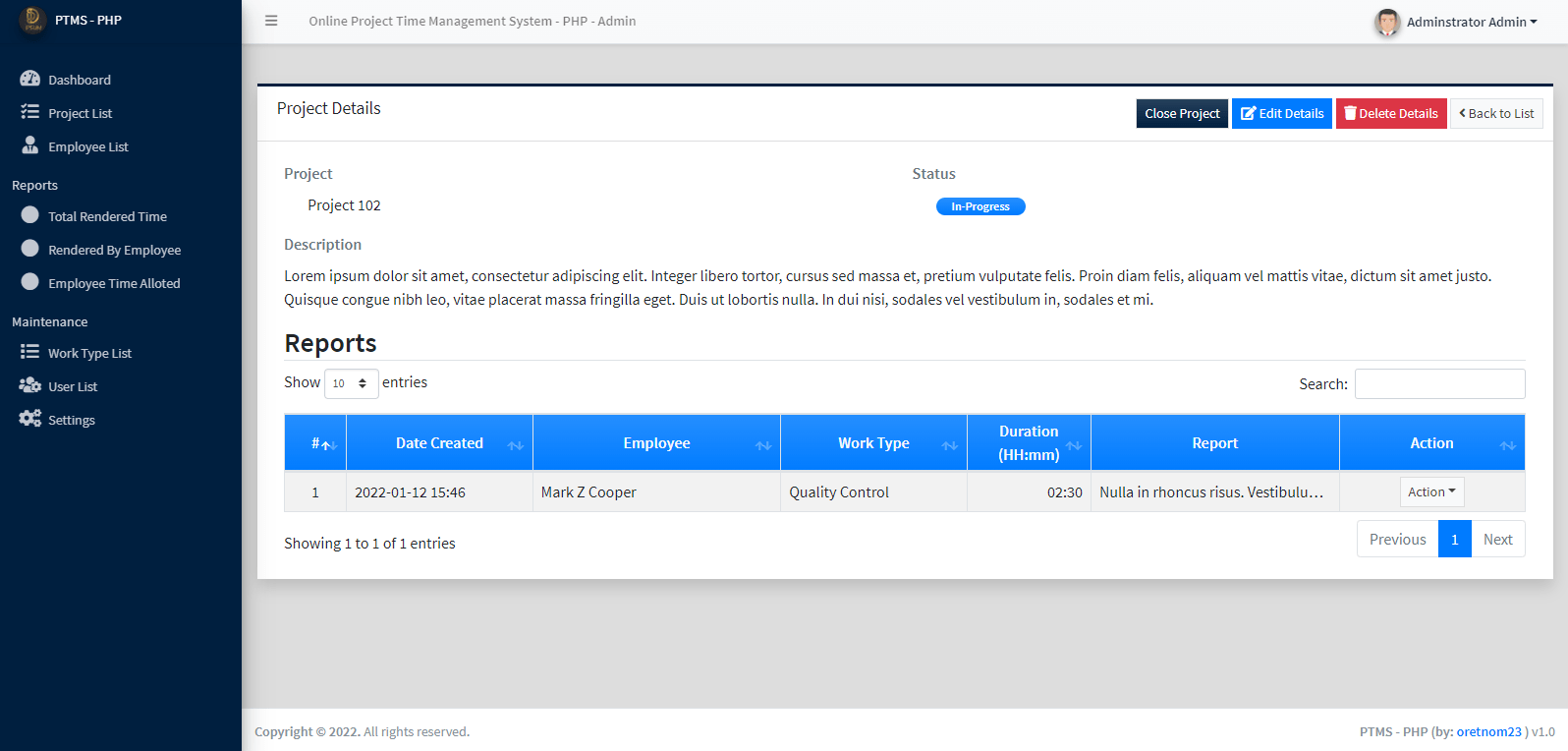Open Settings with the gears icon

click(x=30, y=419)
